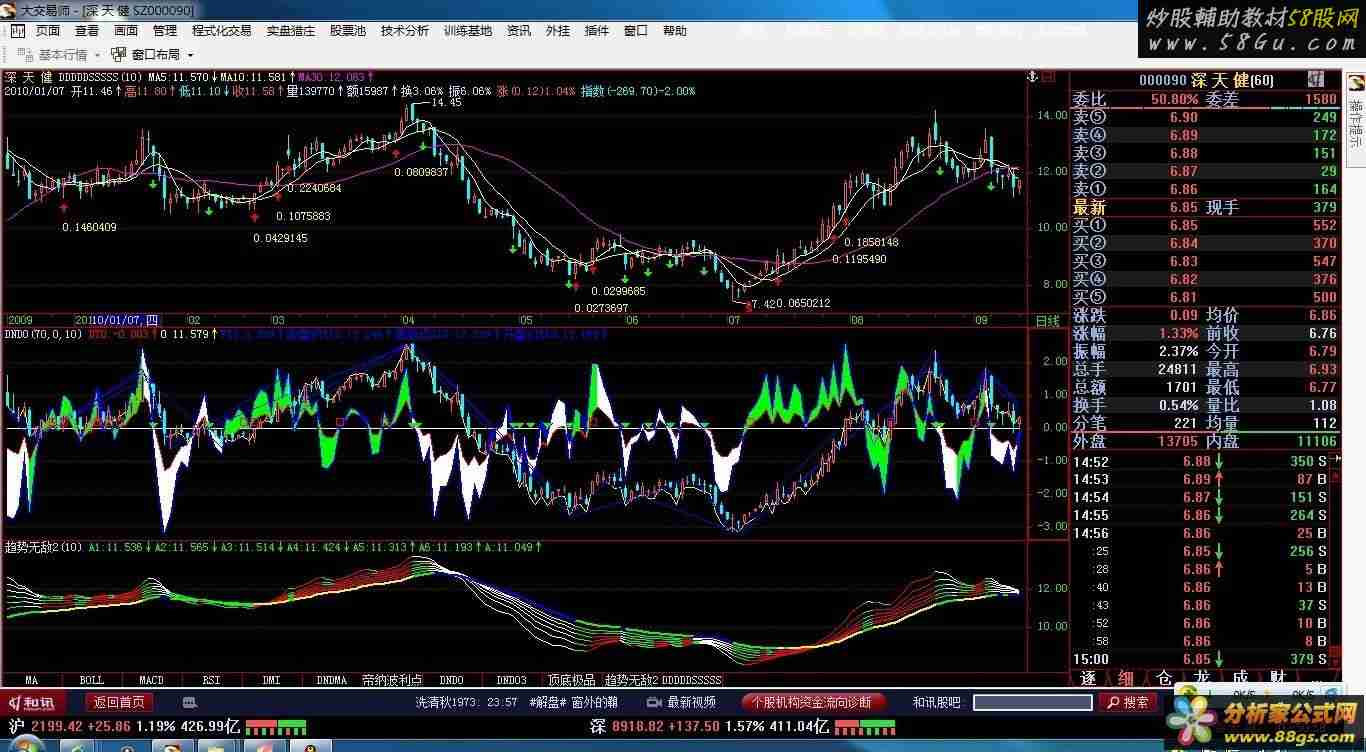The width and height of the screenshot is (1366, 752).
Task: Select the RSI indicator tab
Action: click(x=211, y=680)
